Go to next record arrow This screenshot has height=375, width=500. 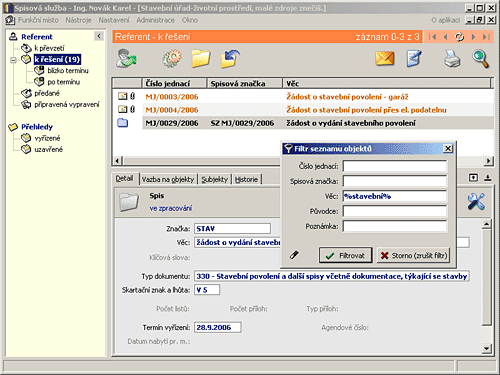(473, 37)
